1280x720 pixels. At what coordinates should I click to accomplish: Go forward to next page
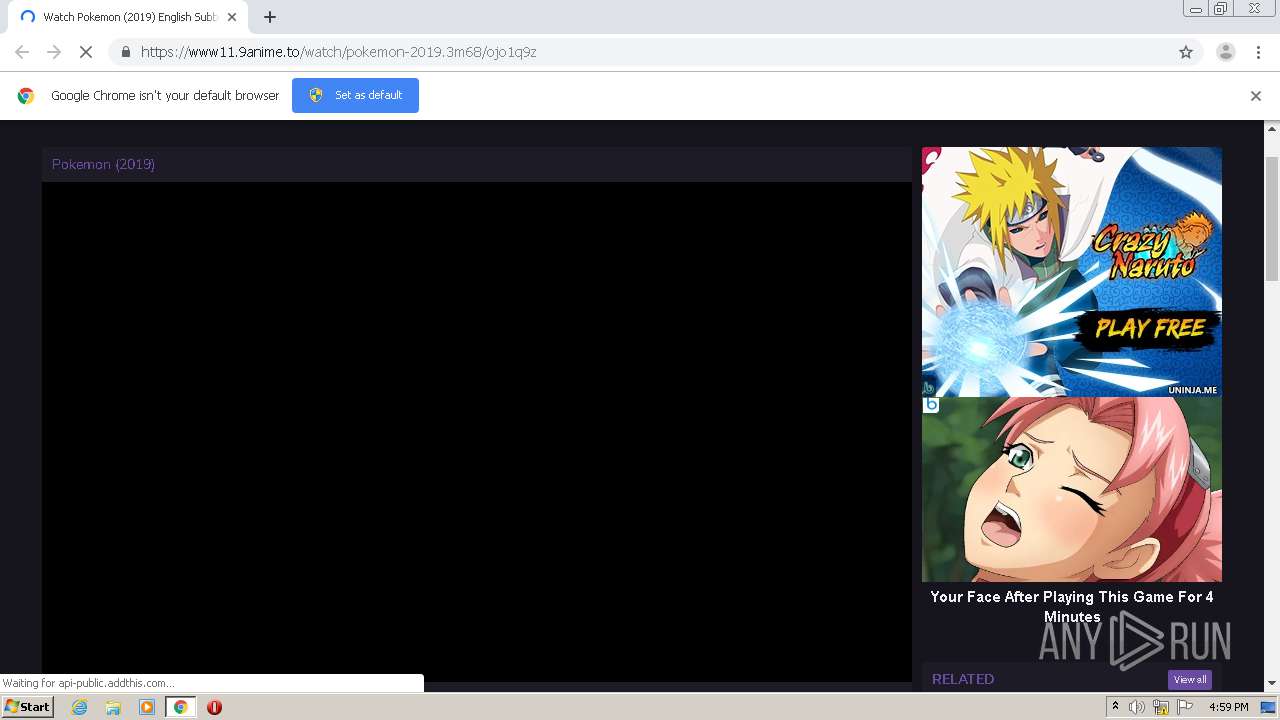point(54,52)
